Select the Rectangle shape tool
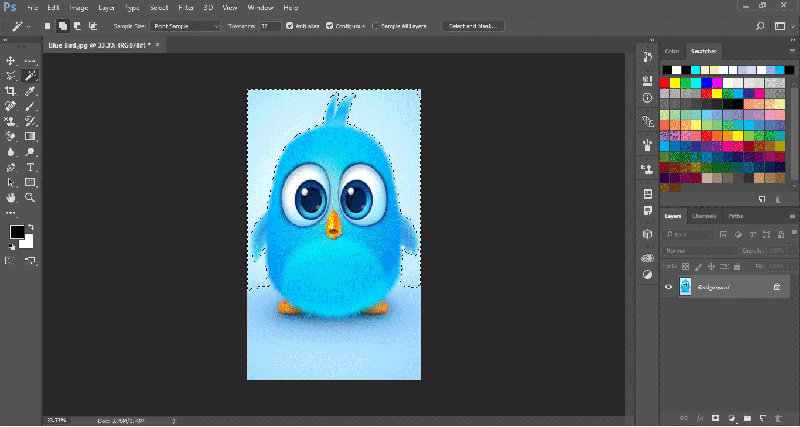This screenshot has width=800, height=427. click(30, 183)
